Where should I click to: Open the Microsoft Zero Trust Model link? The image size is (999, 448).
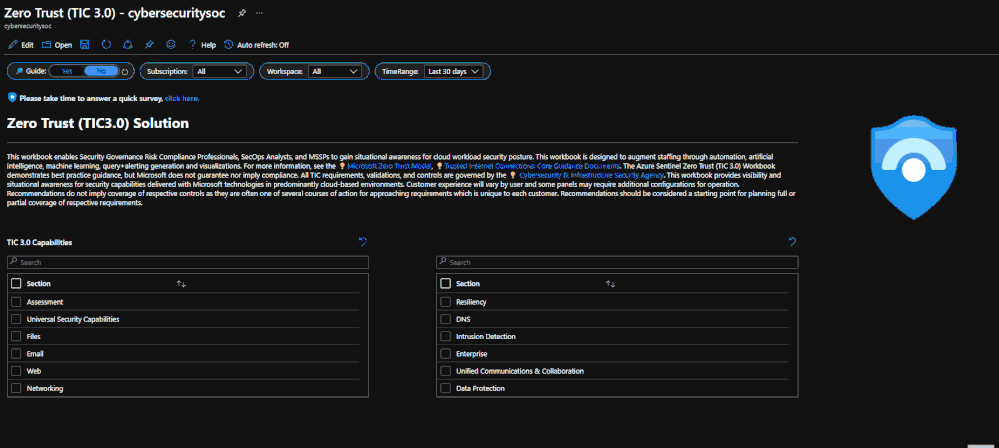(389, 166)
